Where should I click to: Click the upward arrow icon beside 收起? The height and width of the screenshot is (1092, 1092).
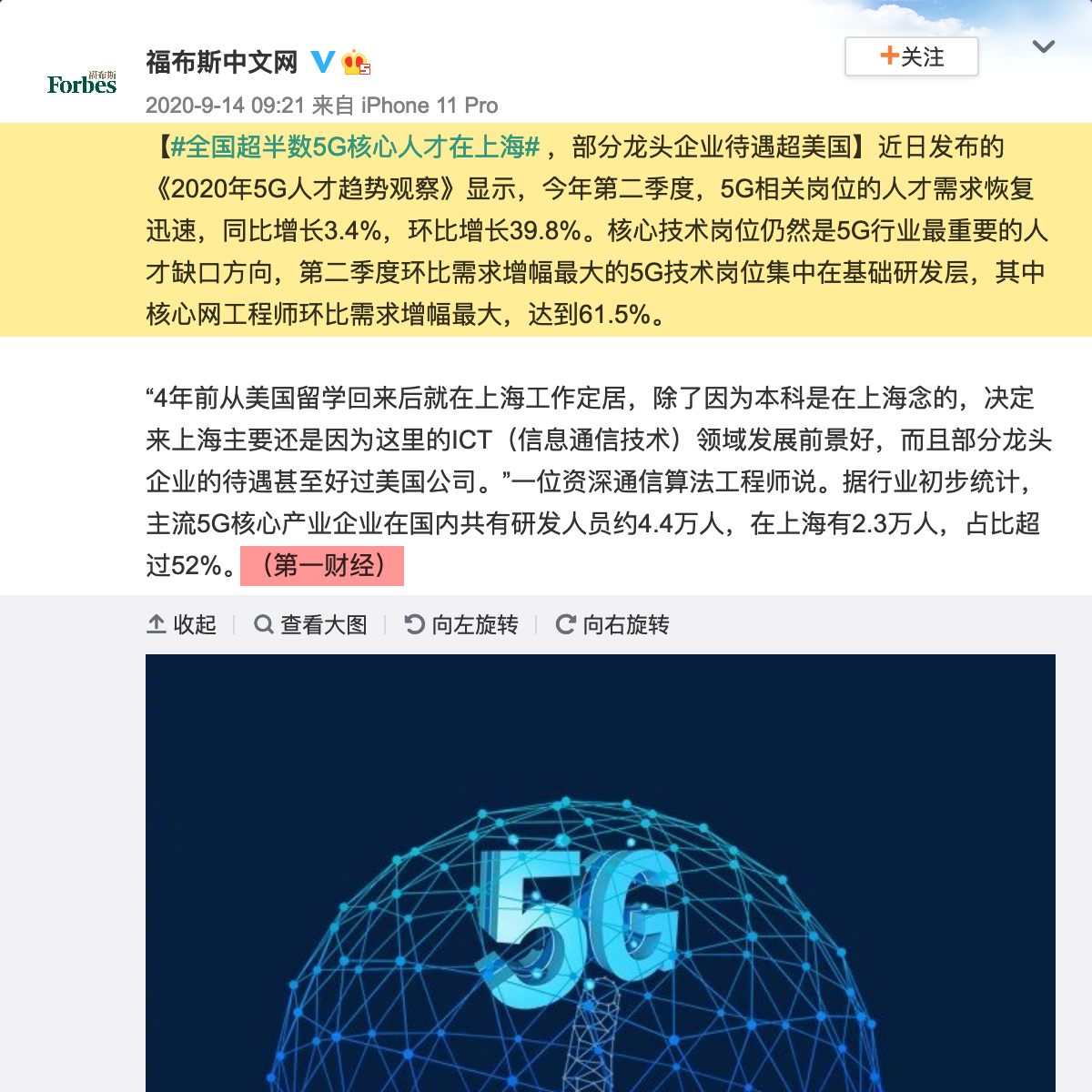(157, 624)
